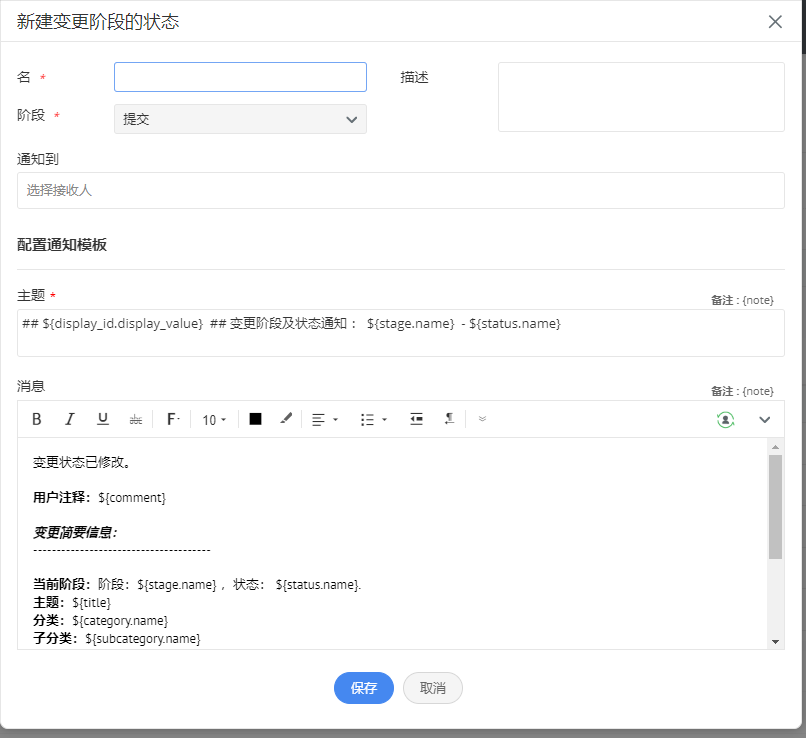
Task: Toggle bold formatting in message editor
Action: 37,419
